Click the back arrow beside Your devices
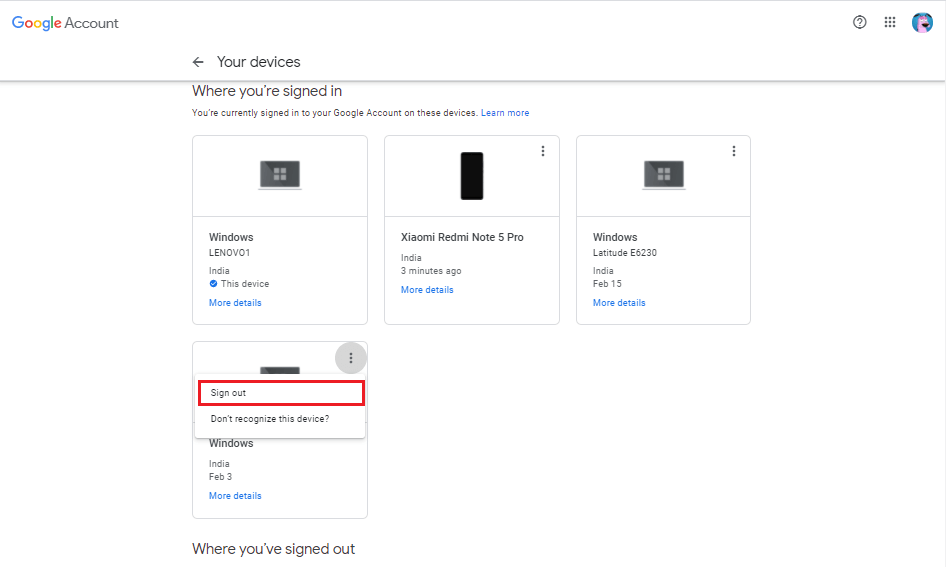This screenshot has width=946, height=573. click(x=198, y=62)
